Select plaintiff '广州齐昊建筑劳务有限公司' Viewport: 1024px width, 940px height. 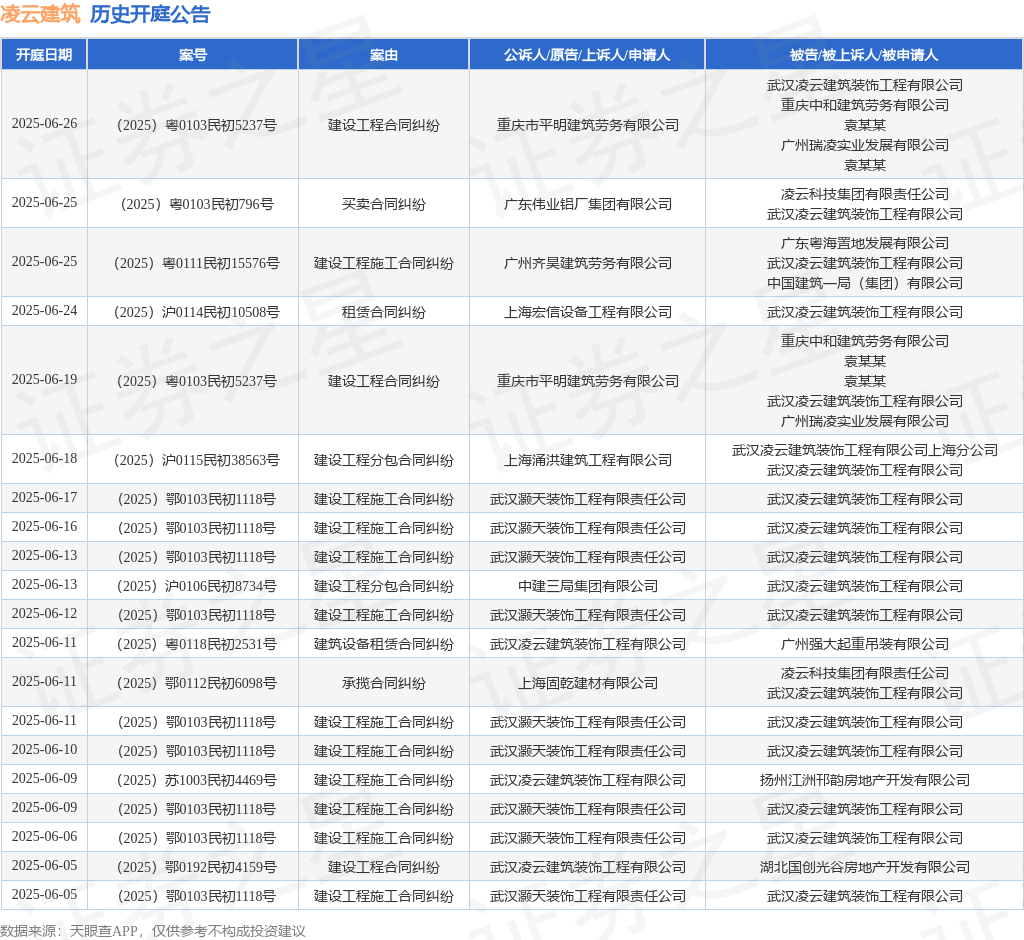[x=588, y=263]
